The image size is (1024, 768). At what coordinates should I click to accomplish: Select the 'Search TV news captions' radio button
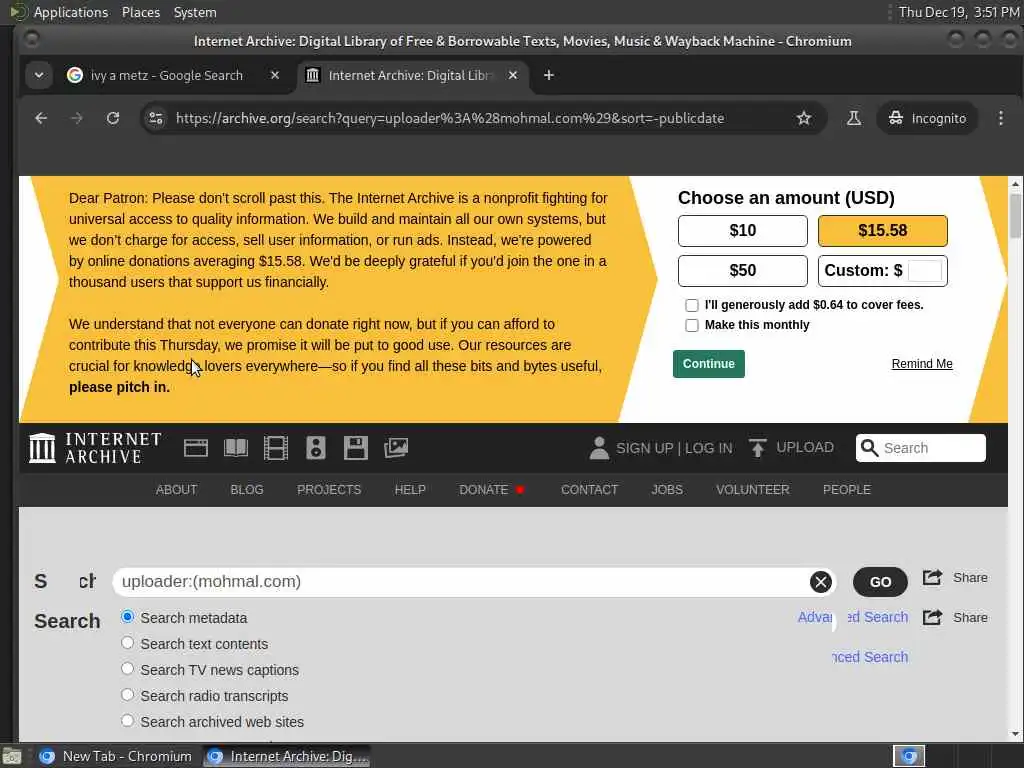(x=127, y=669)
